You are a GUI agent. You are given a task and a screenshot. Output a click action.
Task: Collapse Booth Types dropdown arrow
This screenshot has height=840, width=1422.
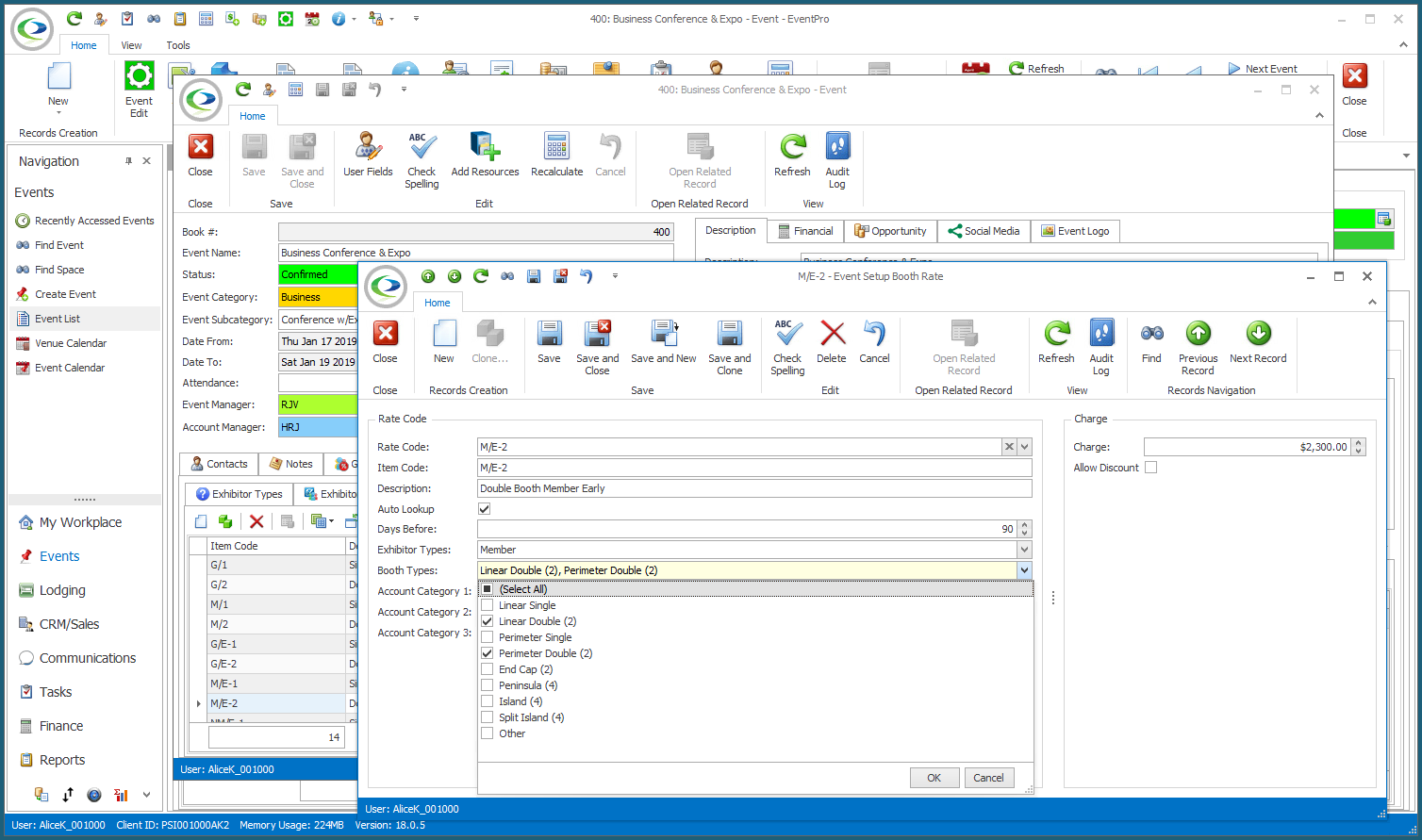coord(1024,570)
